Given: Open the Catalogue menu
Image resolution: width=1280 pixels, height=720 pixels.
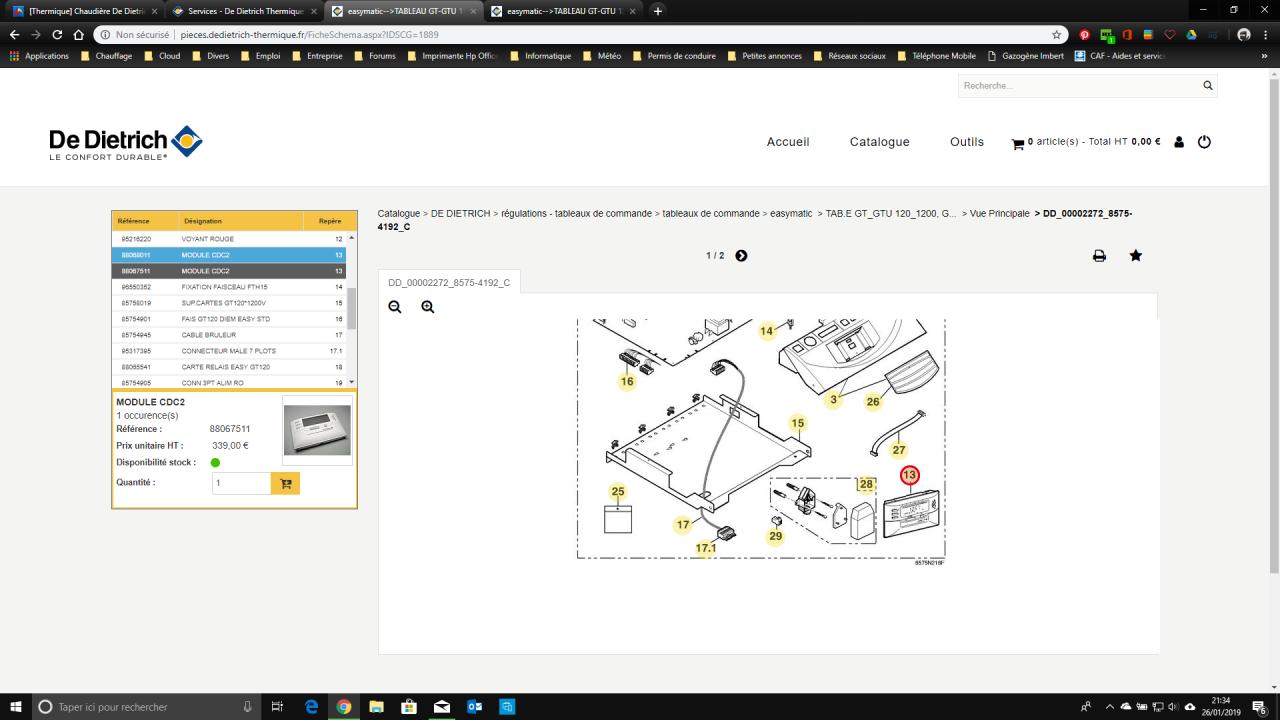Looking at the screenshot, I should pyautogui.click(x=880, y=142).
